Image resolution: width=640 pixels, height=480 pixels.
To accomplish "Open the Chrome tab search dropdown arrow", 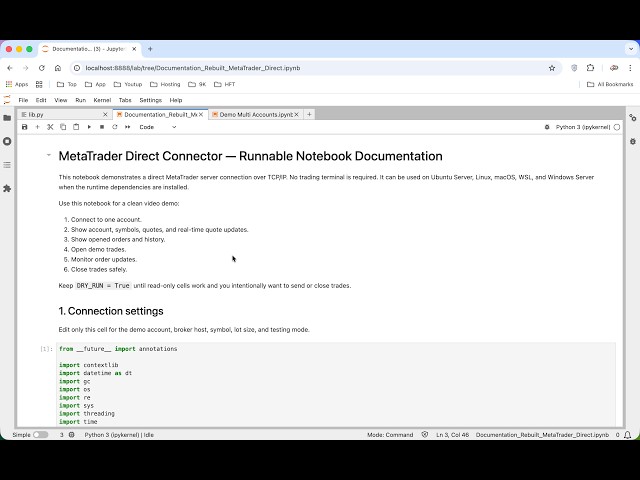I will [x=631, y=49].
